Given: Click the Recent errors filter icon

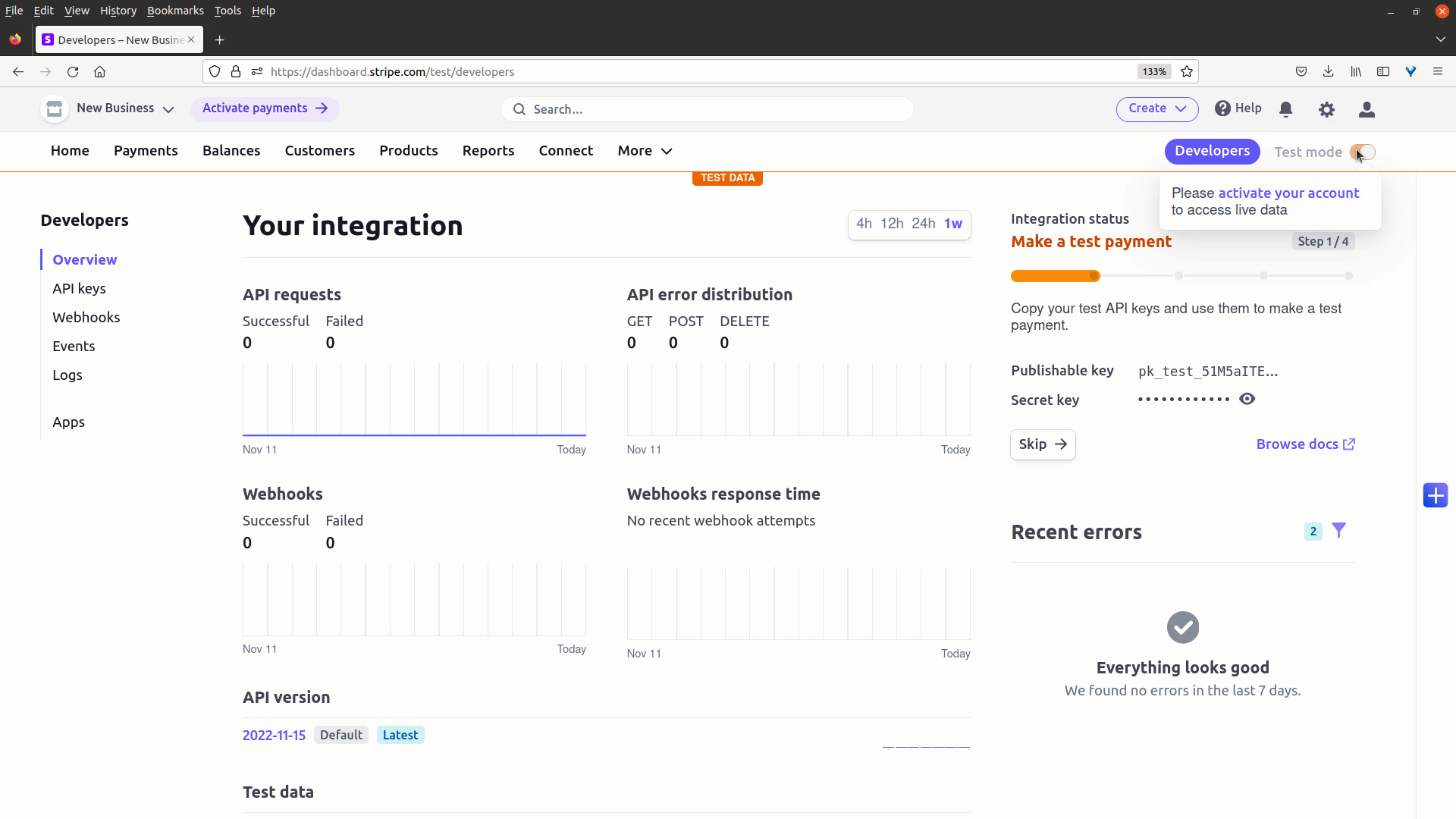Looking at the screenshot, I should tap(1339, 531).
